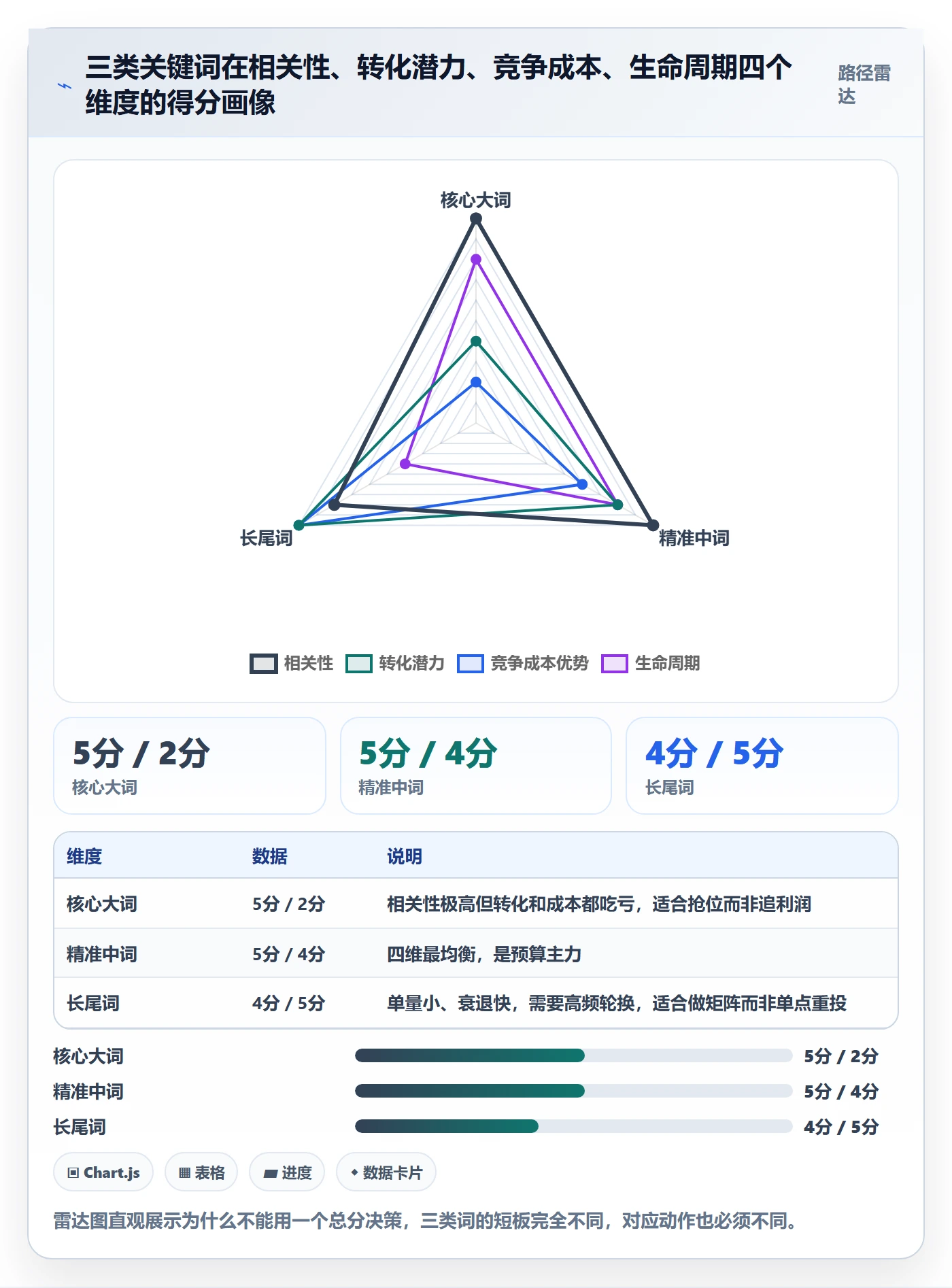The width and height of the screenshot is (952, 1288).
Task: Click the 路径雷达 label in header
Action: tap(864, 84)
